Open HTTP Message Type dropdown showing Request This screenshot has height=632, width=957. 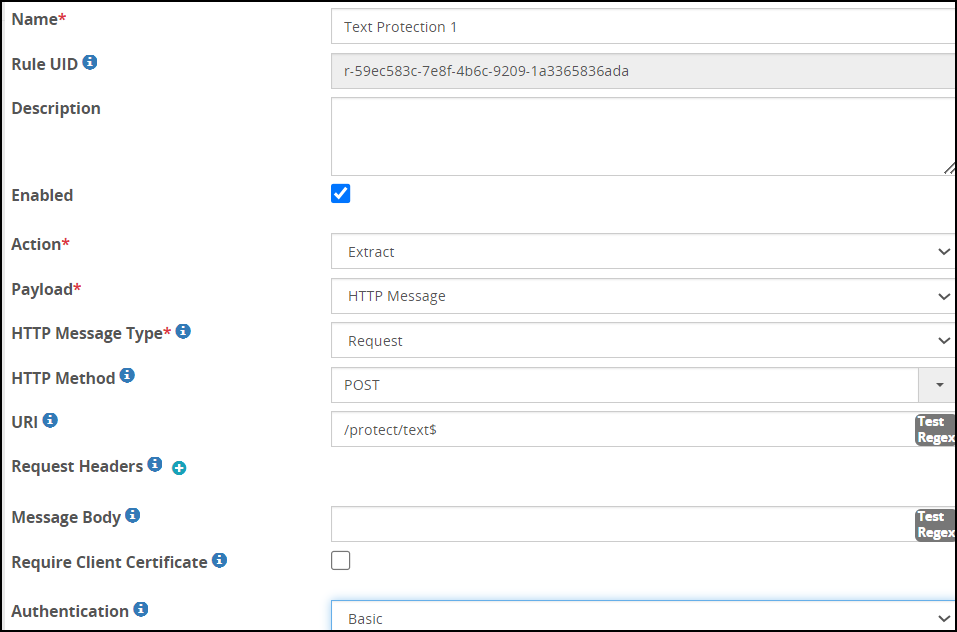(644, 340)
